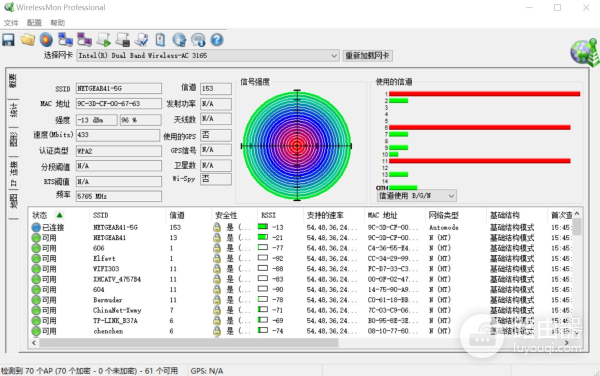Switch to the 概要 vertical tab
600x376 pixels.
13,81
